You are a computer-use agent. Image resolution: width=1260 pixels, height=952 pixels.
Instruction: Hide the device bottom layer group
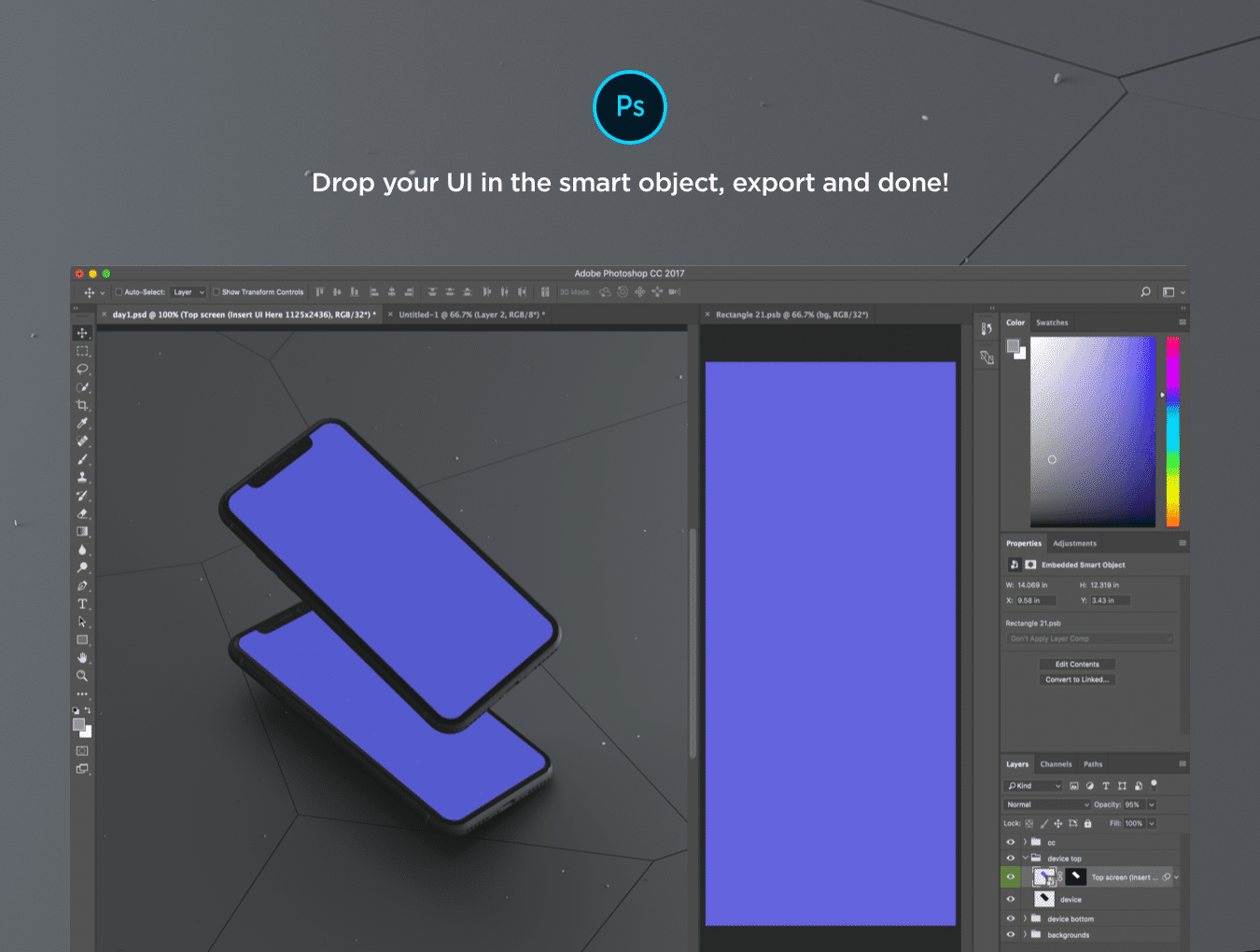click(x=1010, y=918)
